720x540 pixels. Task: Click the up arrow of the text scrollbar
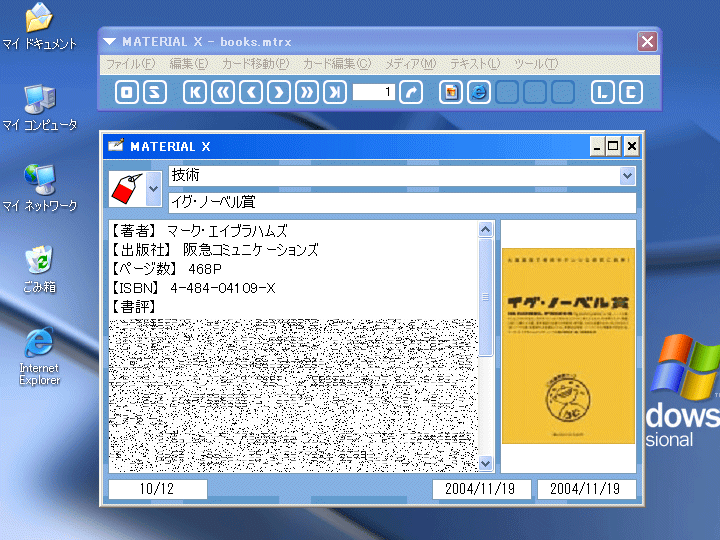pyautogui.click(x=486, y=229)
